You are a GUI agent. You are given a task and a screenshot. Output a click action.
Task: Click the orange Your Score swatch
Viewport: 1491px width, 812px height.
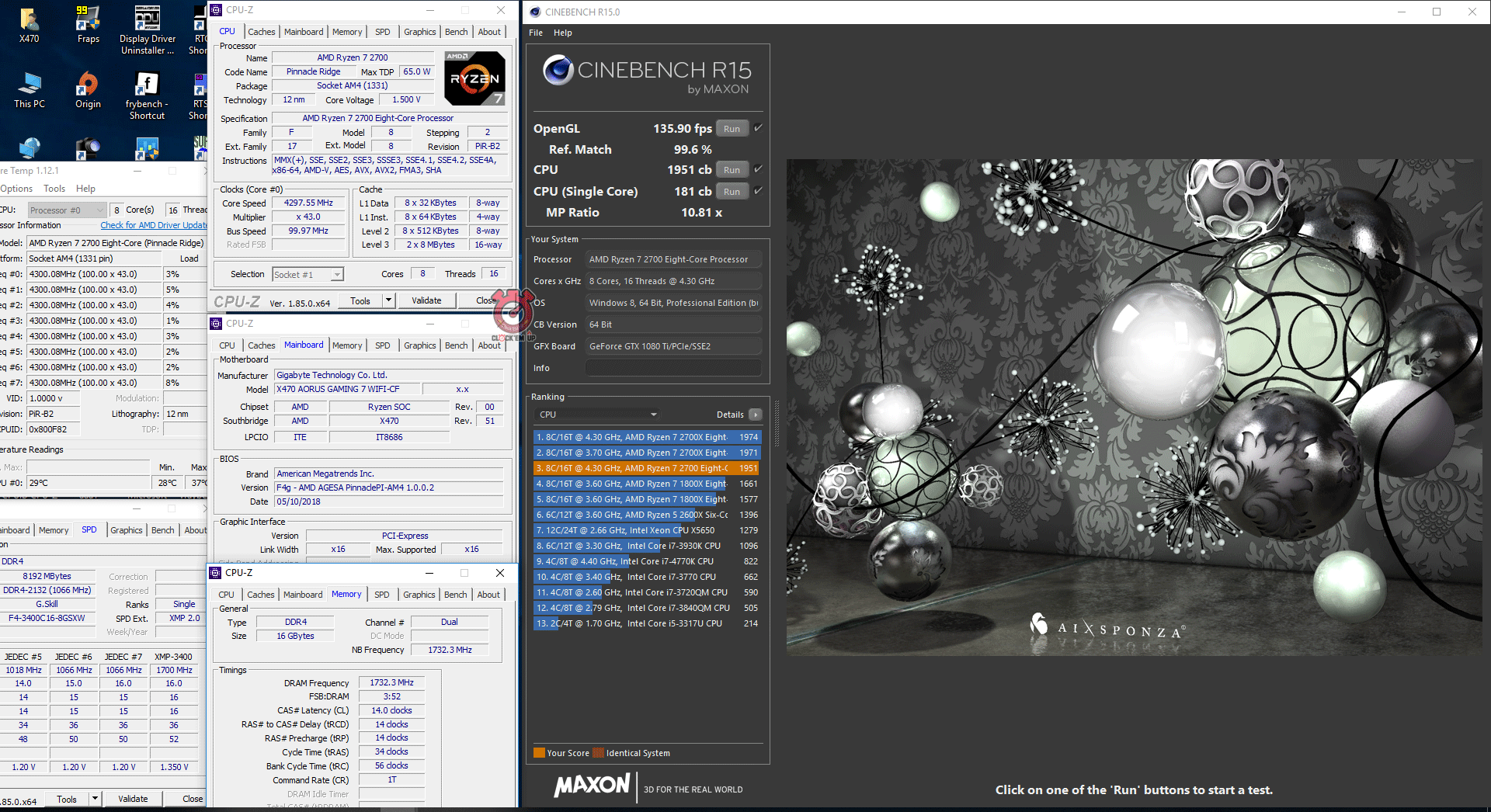[x=539, y=752]
